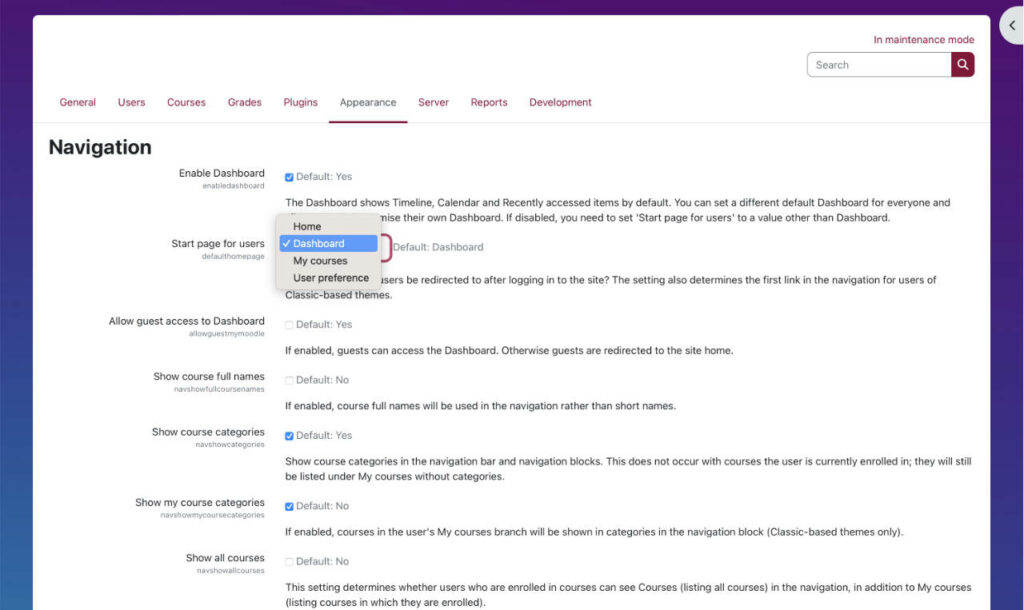1024x610 pixels.
Task: Switch to the Grades tab
Action: point(244,102)
